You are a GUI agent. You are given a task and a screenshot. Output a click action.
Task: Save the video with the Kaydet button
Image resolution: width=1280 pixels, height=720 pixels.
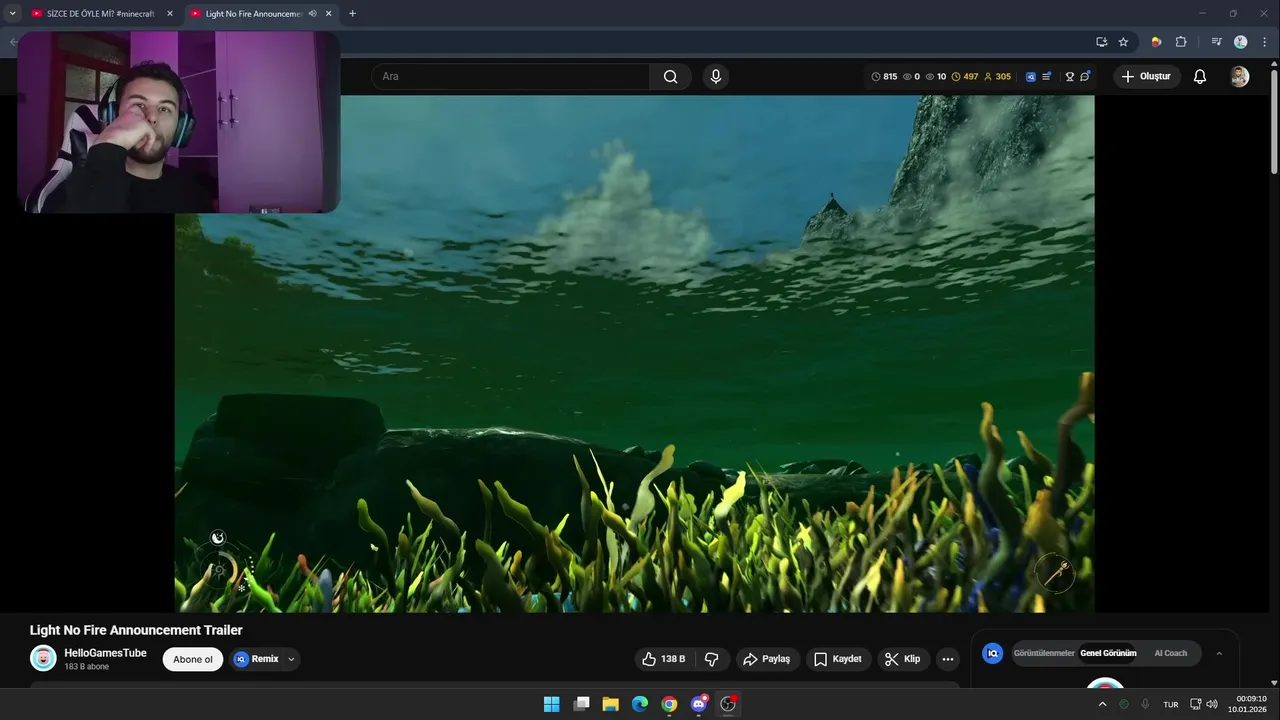pyautogui.click(x=838, y=659)
